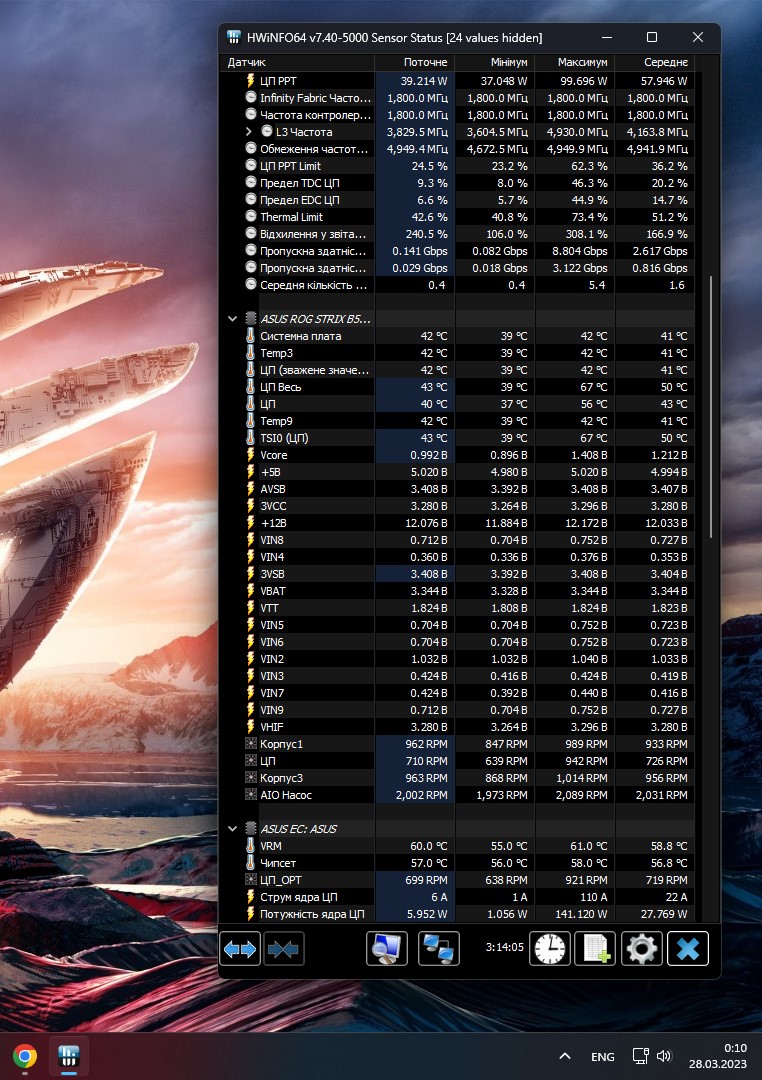
Task: Click the thermometer icon next to Чипсет
Action: point(251,862)
